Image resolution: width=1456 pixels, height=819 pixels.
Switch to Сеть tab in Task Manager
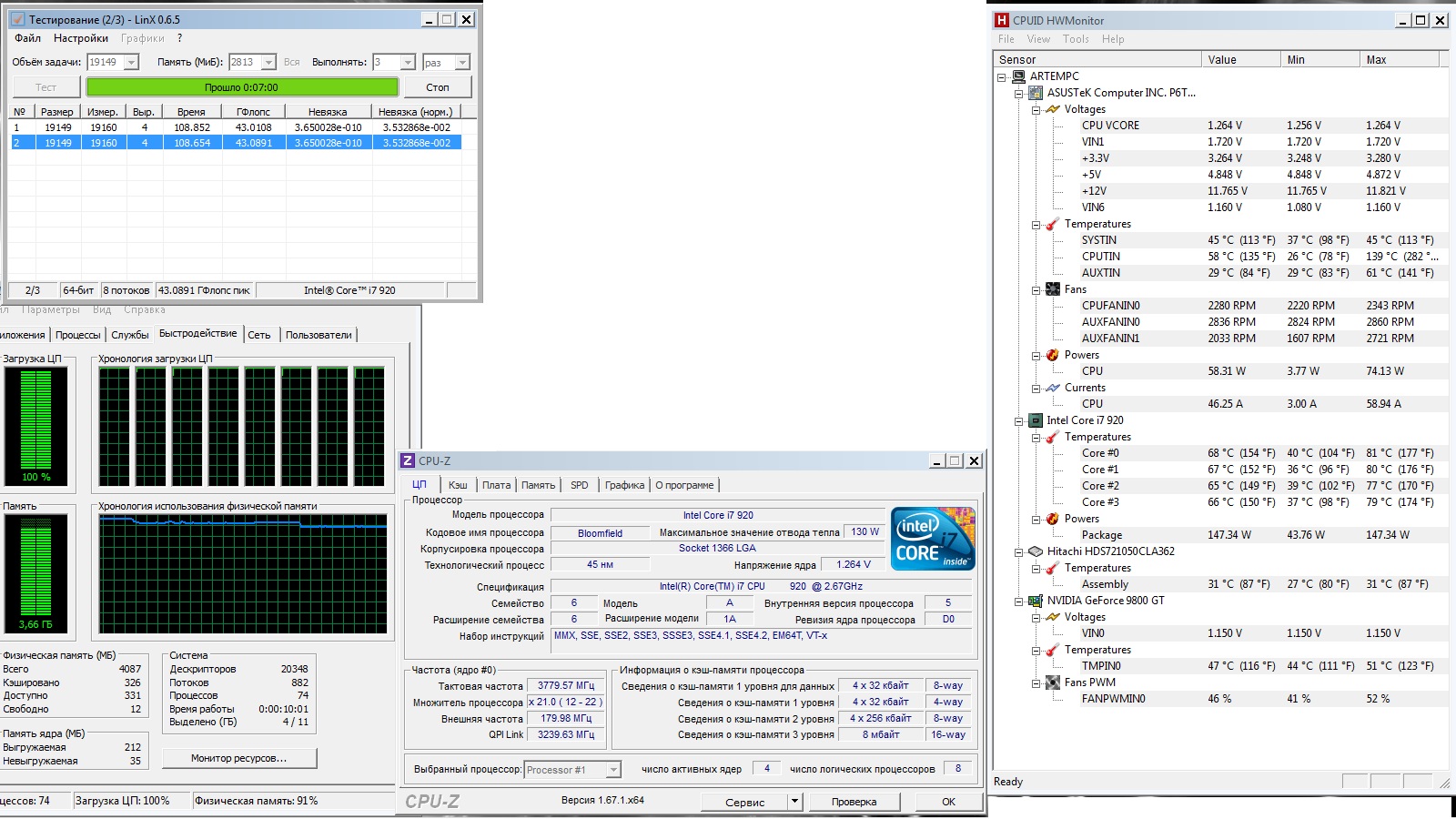pyautogui.click(x=259, y=335)
